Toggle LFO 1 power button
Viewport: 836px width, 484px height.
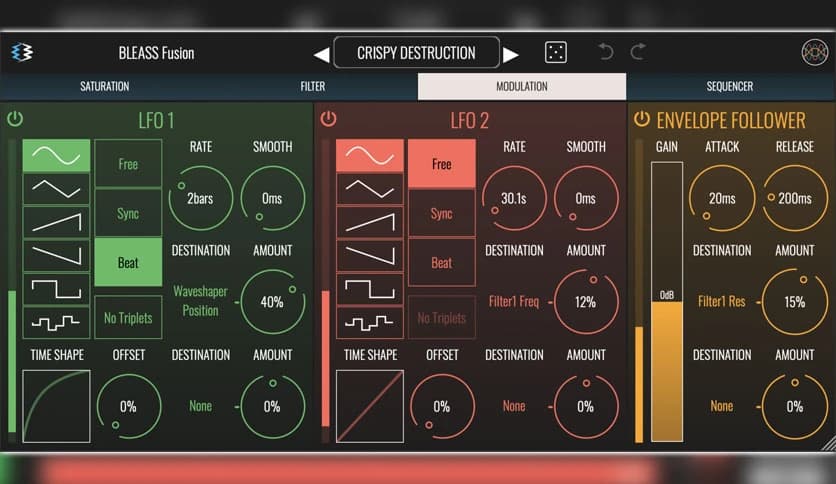pyautogui.click(x=15, y=119)
